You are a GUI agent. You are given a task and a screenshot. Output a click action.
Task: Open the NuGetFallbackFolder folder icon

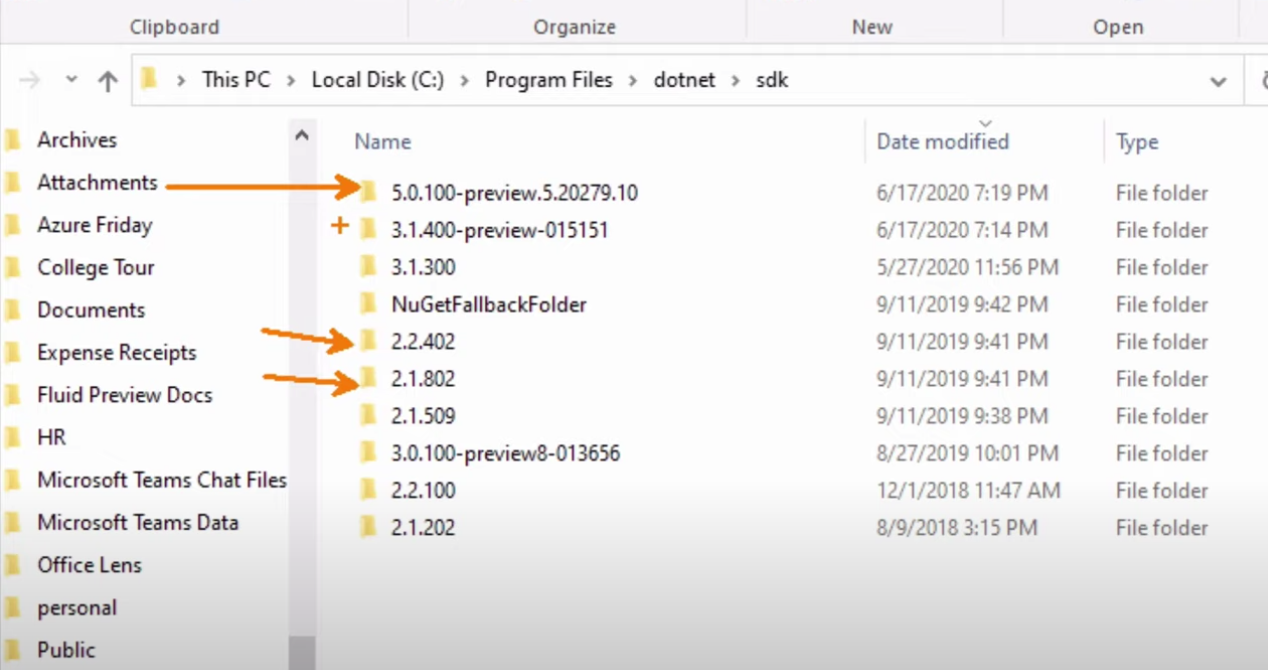(x=368, y=304)
